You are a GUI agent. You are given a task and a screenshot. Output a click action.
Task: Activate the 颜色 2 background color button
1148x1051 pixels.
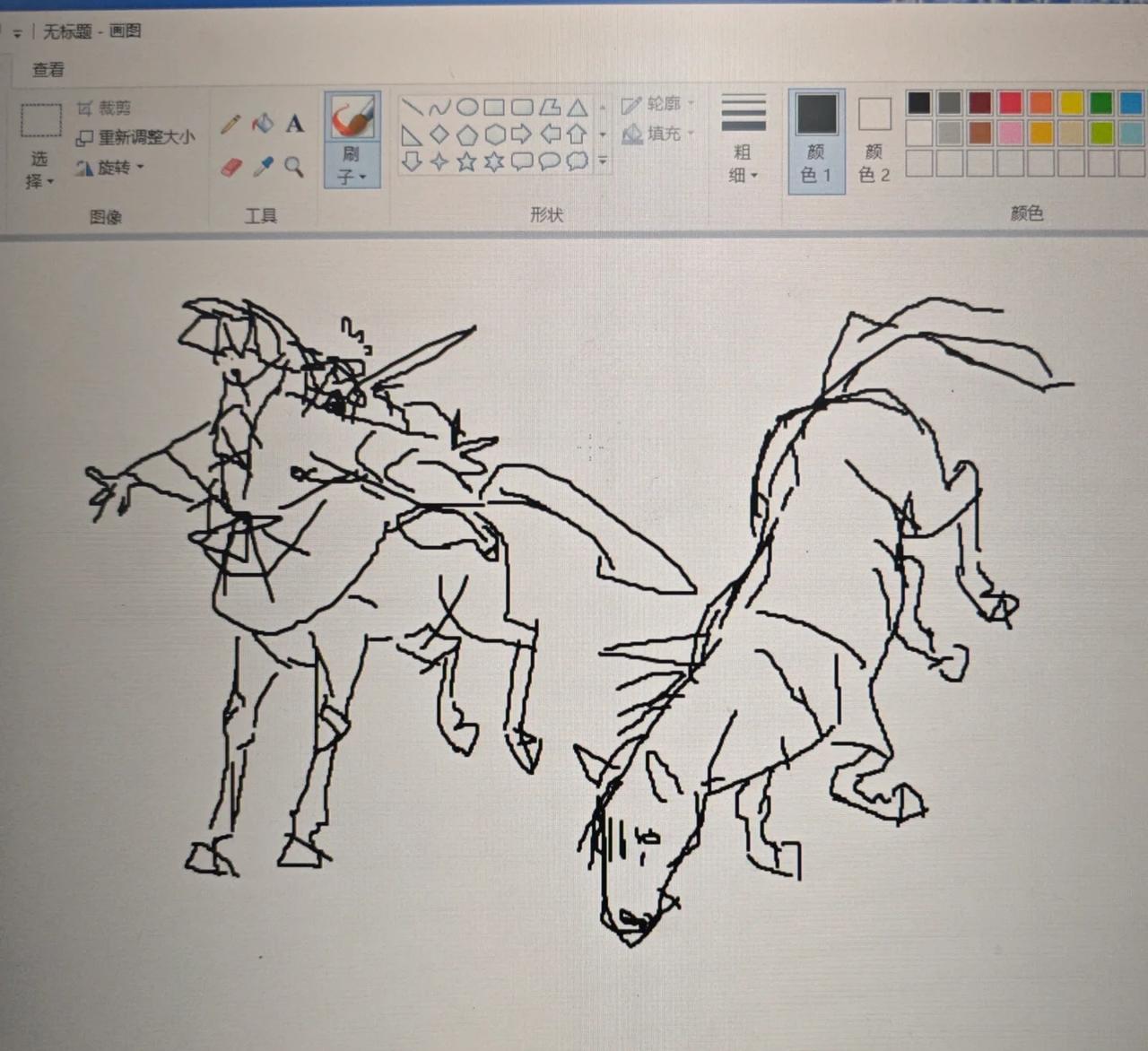(874, 140)
